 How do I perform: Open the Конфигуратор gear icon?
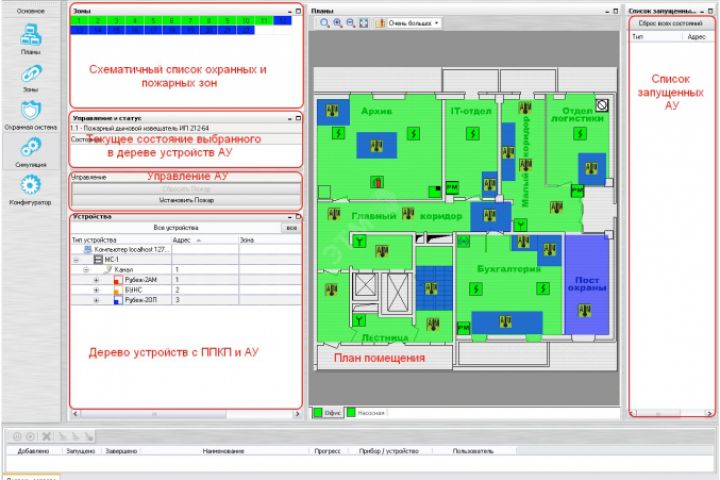tap(31, 185)
